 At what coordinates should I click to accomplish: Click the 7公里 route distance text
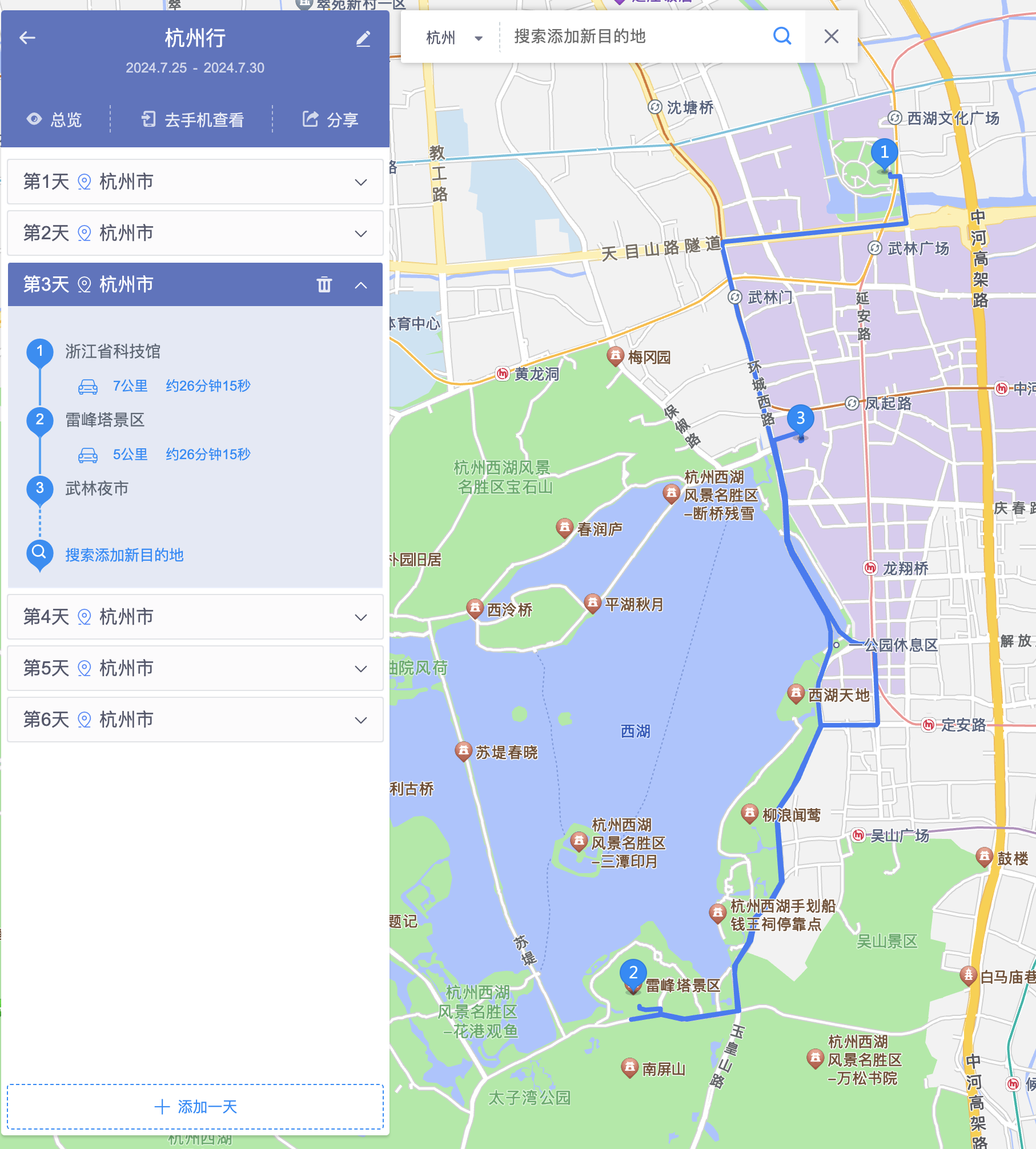click(x=130, y=386)
